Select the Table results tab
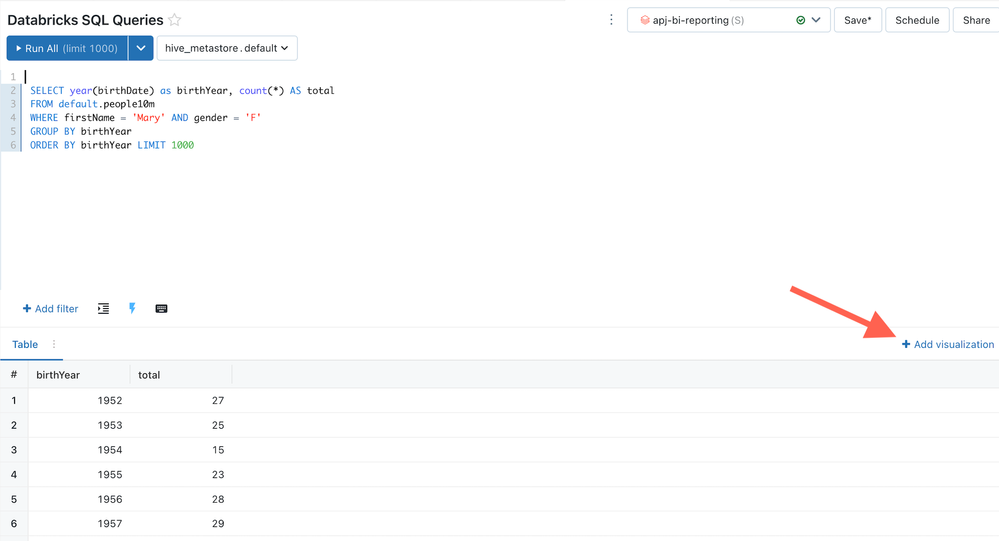 pos(25,344)
